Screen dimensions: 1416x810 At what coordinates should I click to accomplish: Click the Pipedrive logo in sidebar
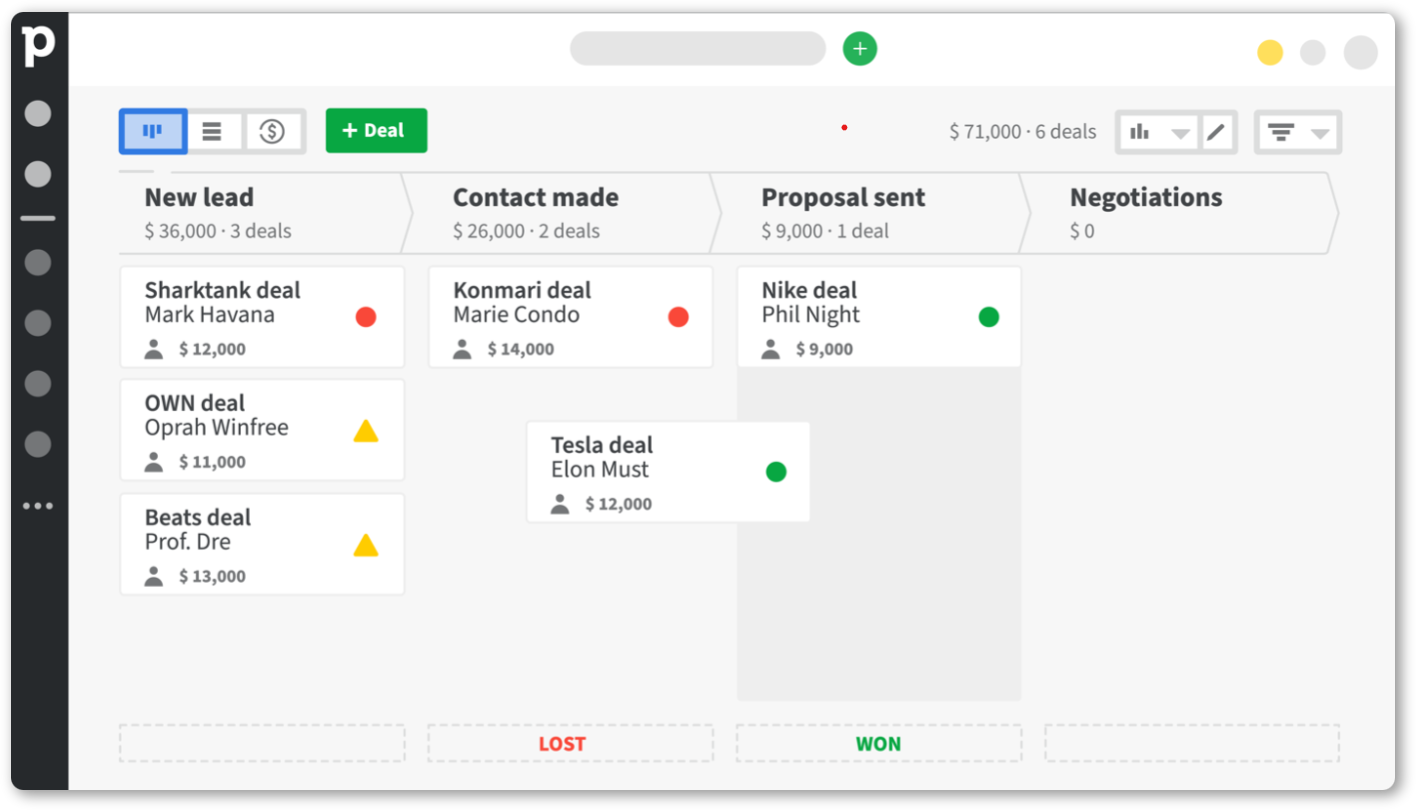(39, 46)
